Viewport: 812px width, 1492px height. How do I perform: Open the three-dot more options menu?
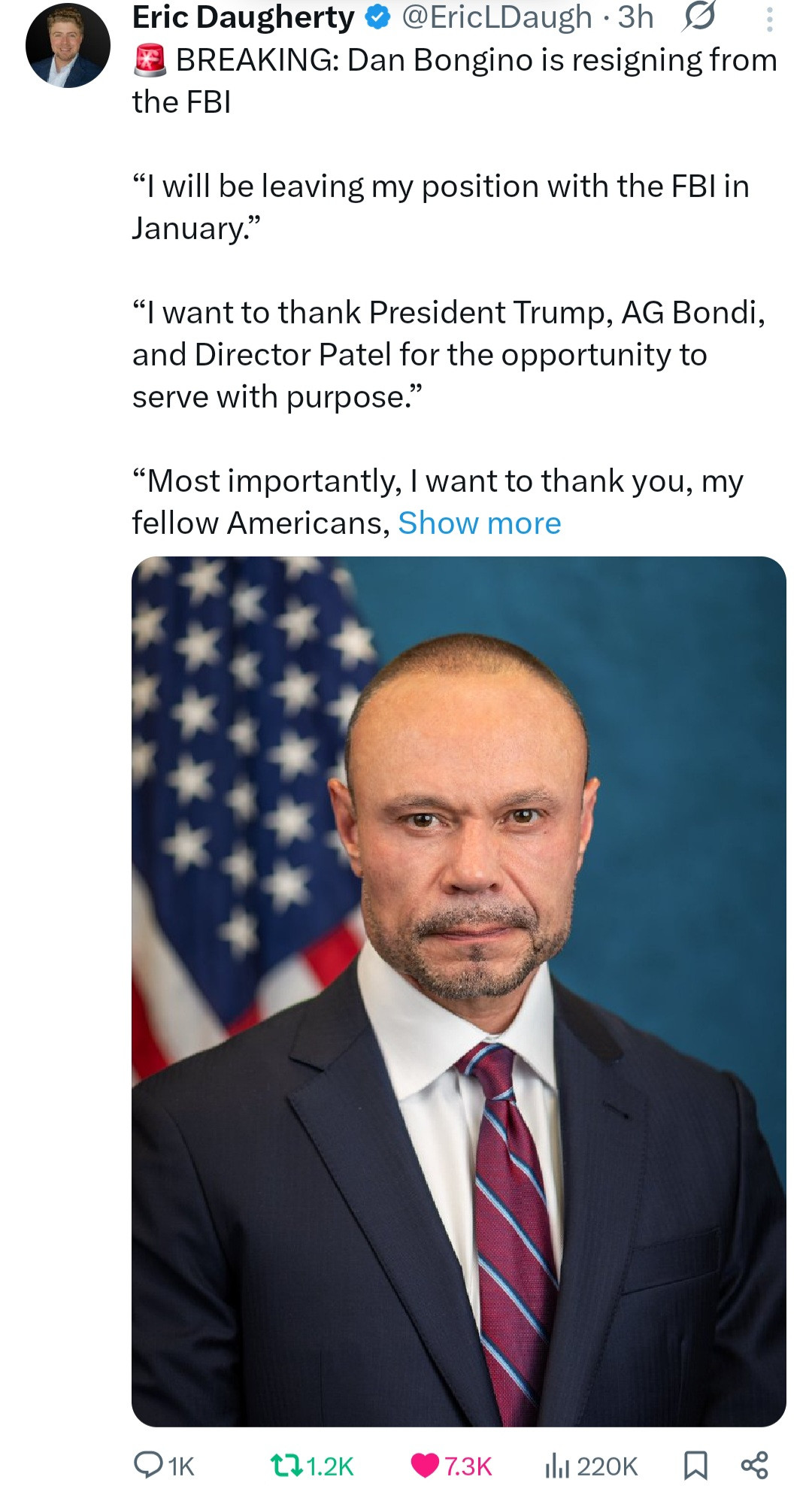click(768, 19)
